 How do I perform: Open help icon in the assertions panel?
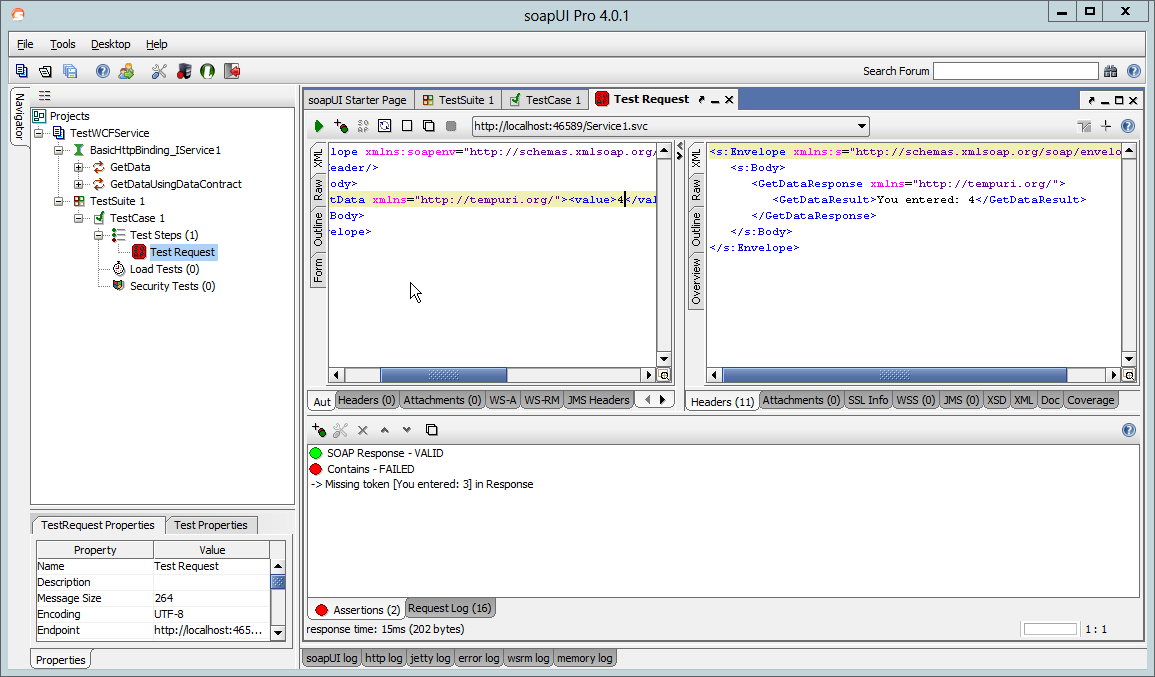point(1128,430)
